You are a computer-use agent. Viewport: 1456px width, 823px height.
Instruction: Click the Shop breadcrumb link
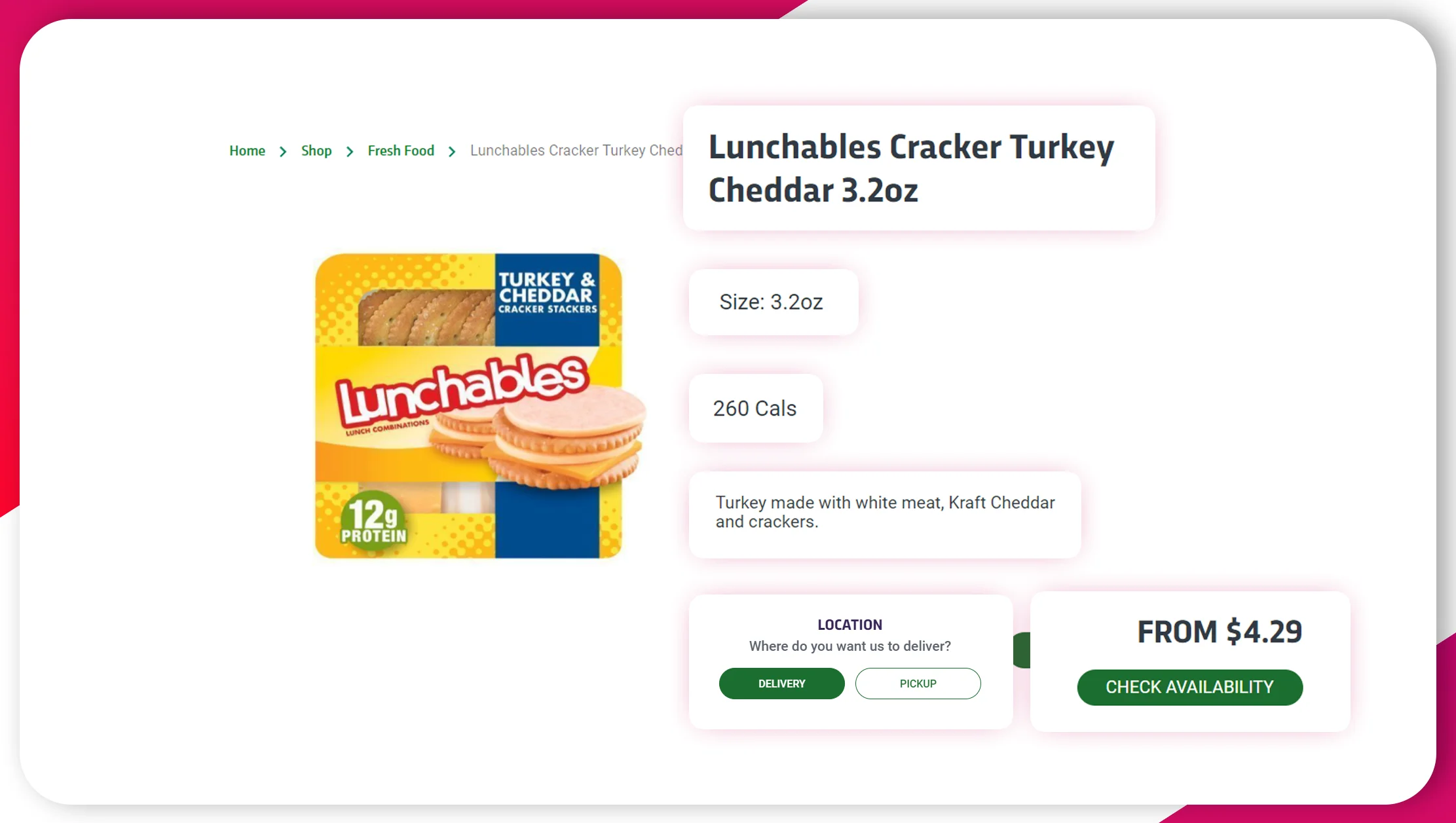(x=316, y=149)
